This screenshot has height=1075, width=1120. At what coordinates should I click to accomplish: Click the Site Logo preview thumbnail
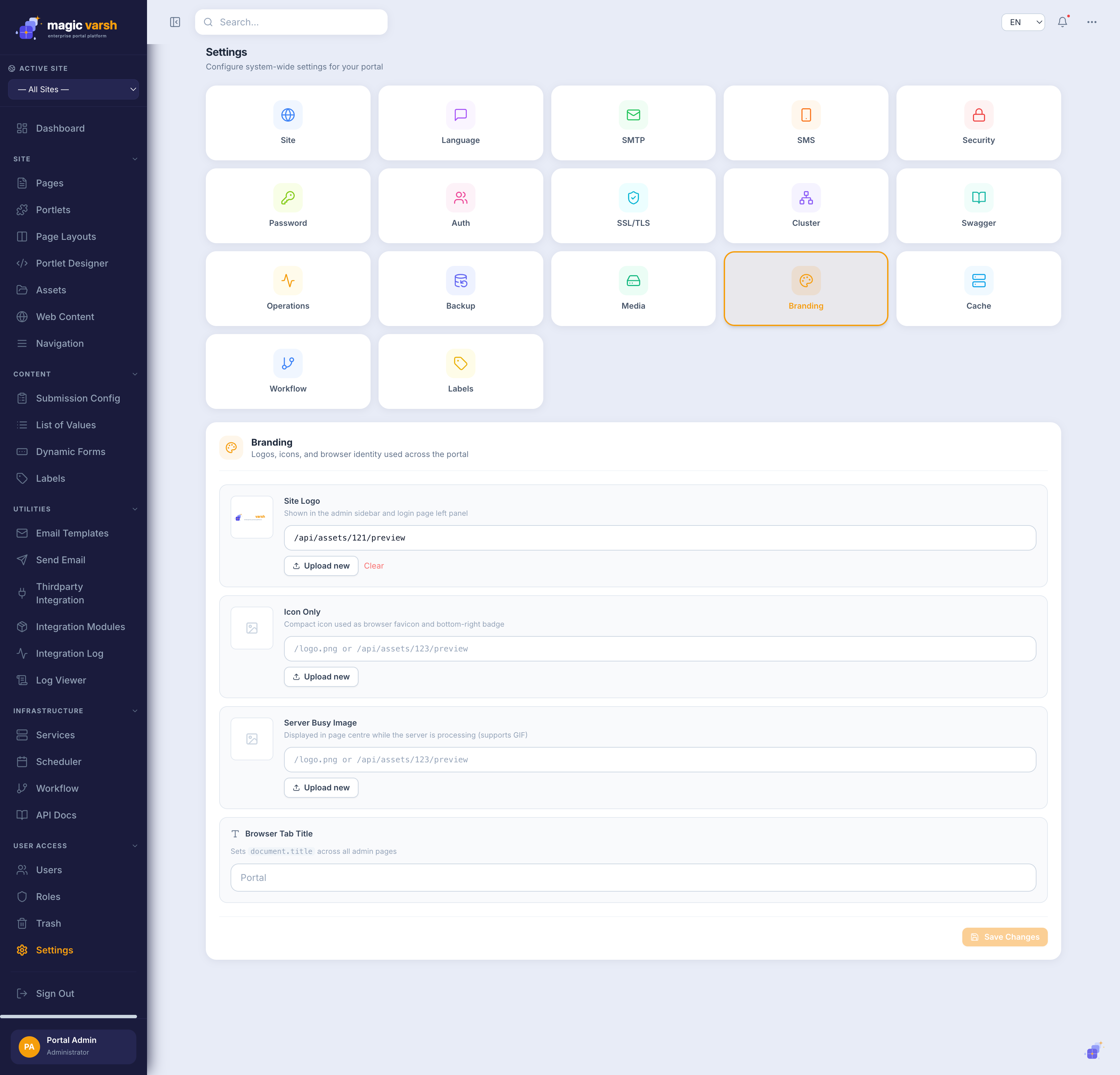tap(251, 517)
